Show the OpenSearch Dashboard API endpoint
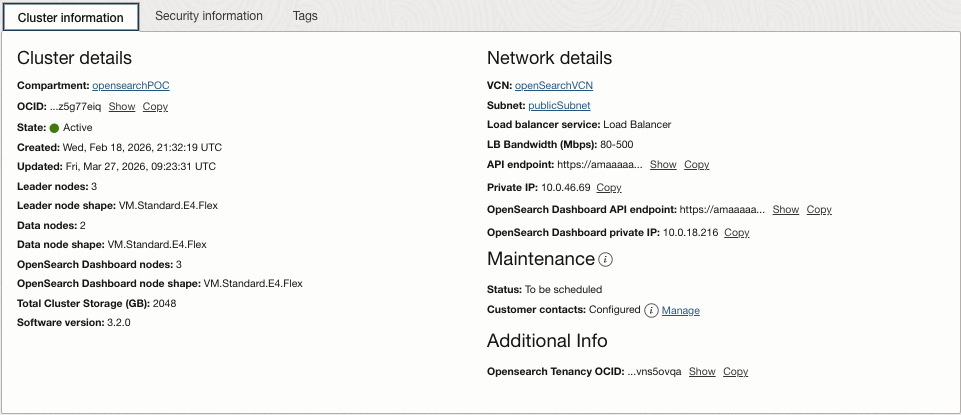The width and height of the screenshot is (961, 415). (786, 210)
